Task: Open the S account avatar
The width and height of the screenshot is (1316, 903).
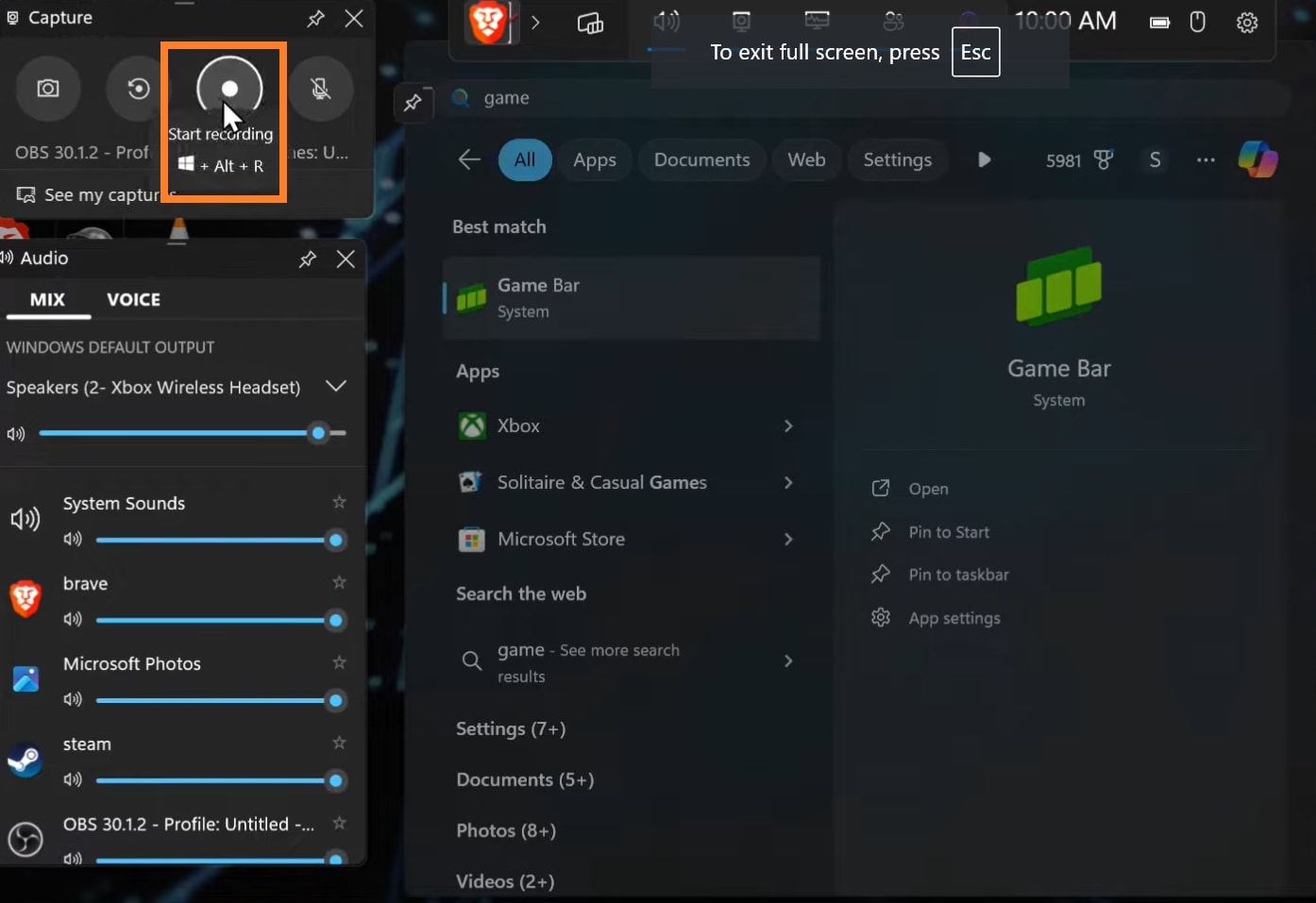Action: point(1156,160)
